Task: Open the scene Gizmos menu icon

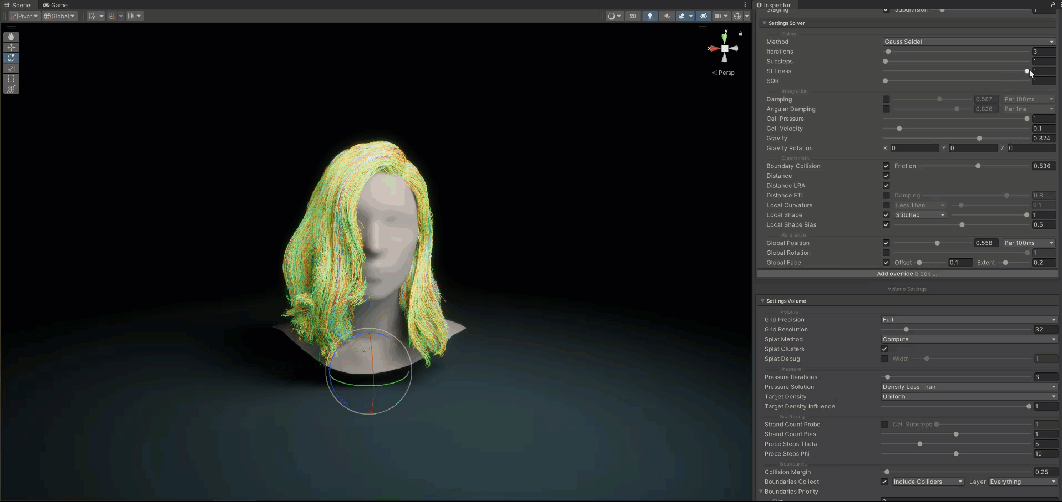Action: coord(737,16)
